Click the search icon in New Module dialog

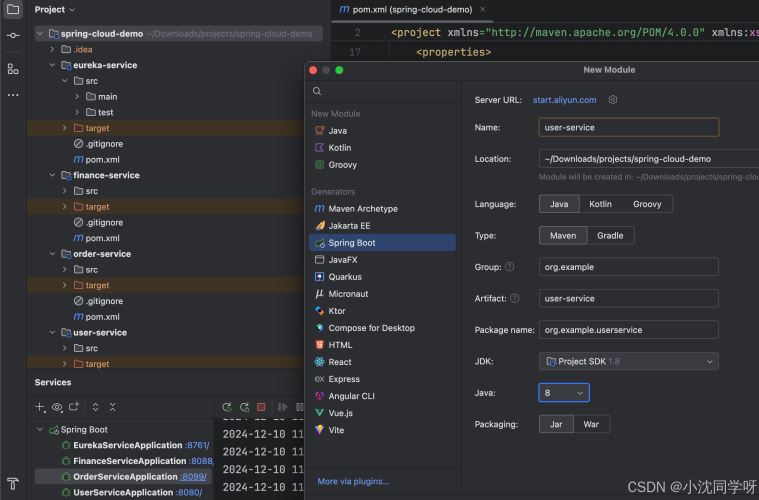tap(317, 91)
